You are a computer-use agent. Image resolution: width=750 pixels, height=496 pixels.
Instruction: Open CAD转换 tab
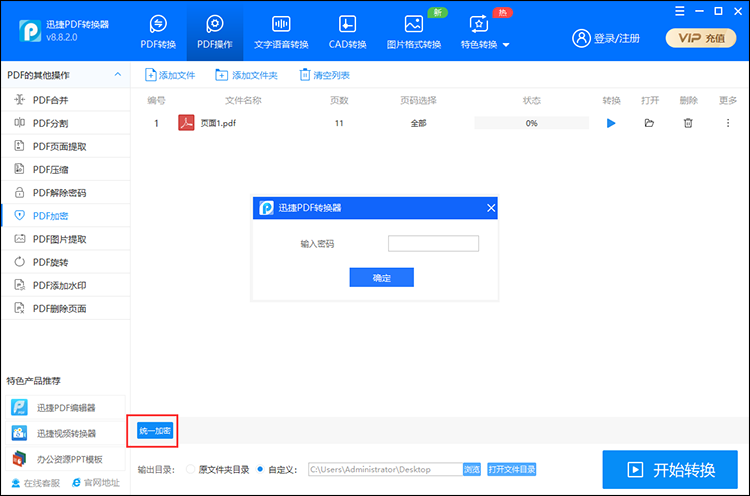pyautogui.click(x=347, y=33)
